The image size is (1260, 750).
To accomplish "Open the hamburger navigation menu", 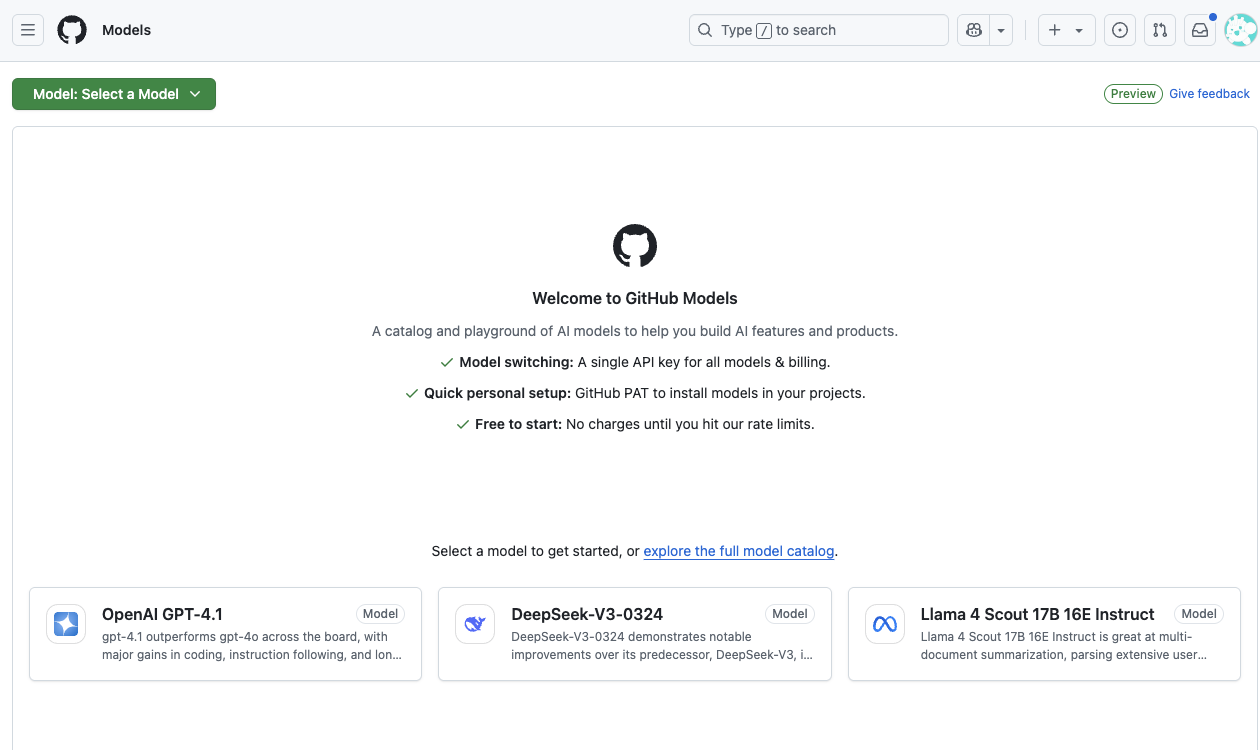I will pyautogui.click(x=28, y=30).
